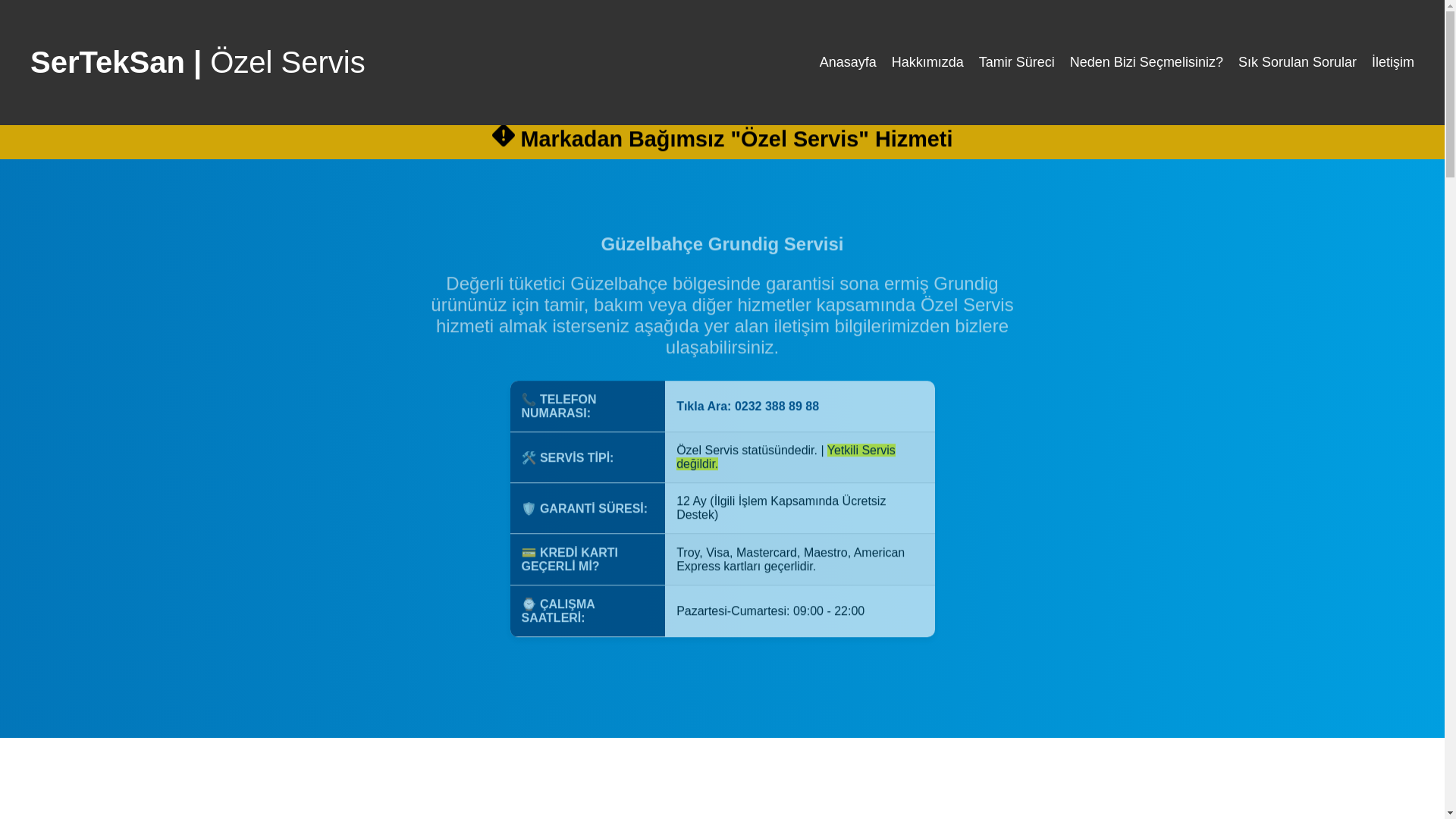Open the Tamir Süreci menu link

point(1016,62)
